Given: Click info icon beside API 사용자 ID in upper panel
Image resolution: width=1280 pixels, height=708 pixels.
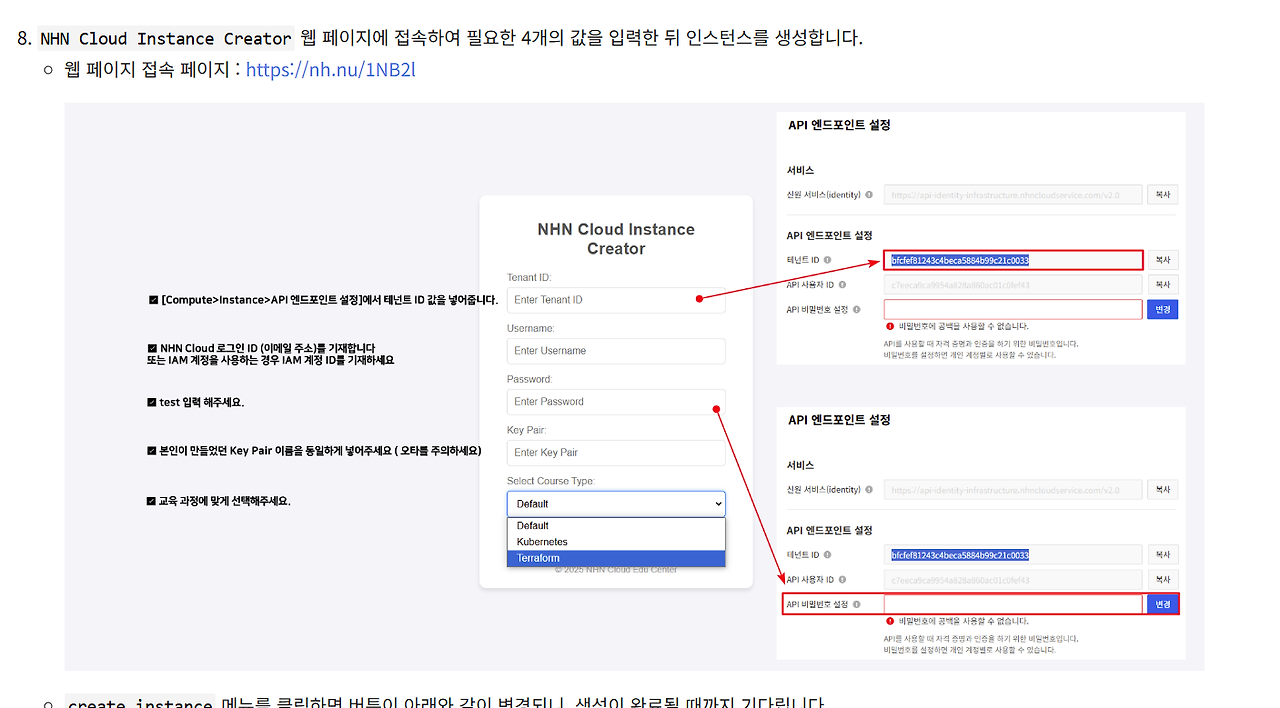Looking at the screenshot, I should (843, 285).
